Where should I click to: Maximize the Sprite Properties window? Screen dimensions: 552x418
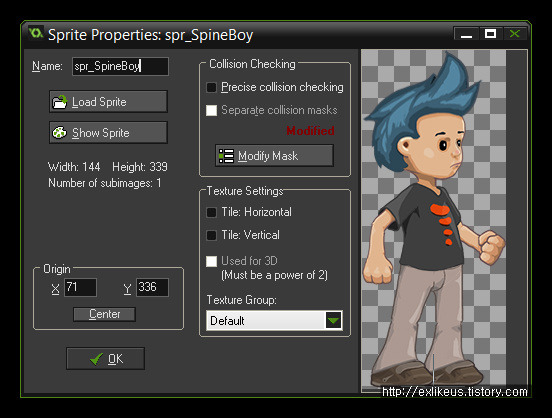[x=490, y=34]
